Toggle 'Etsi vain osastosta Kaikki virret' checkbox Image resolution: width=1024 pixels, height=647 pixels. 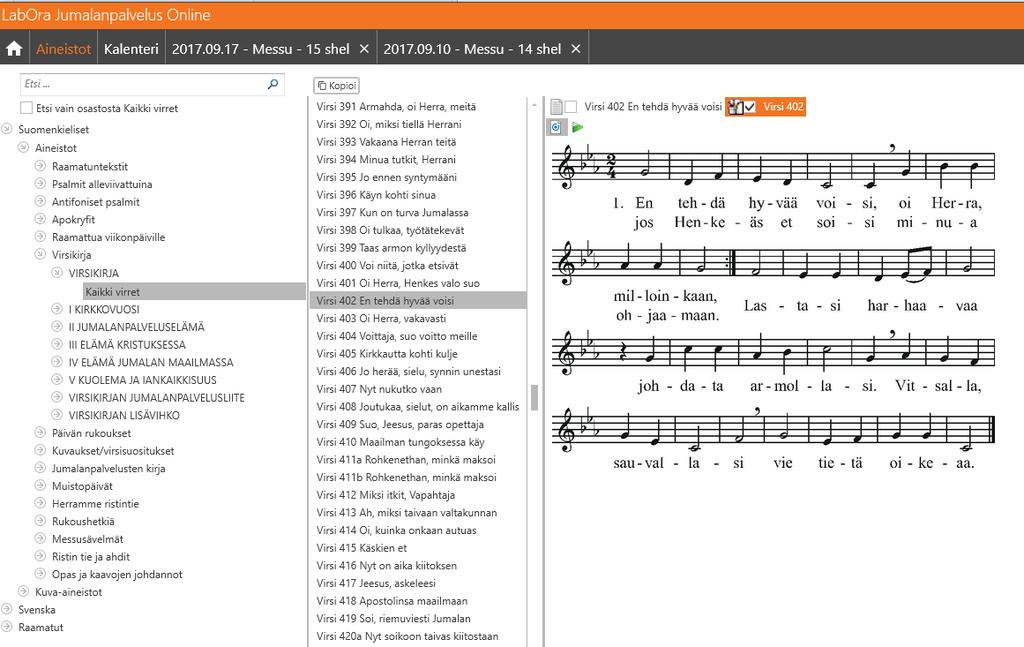click(x=26, y=108)
